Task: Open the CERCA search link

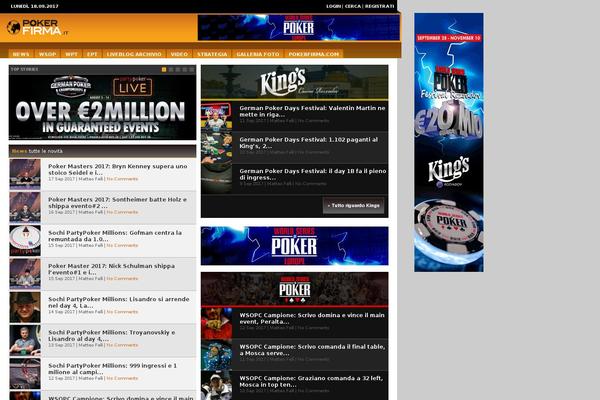Action: pyautogui.click(x=353, y=6)
